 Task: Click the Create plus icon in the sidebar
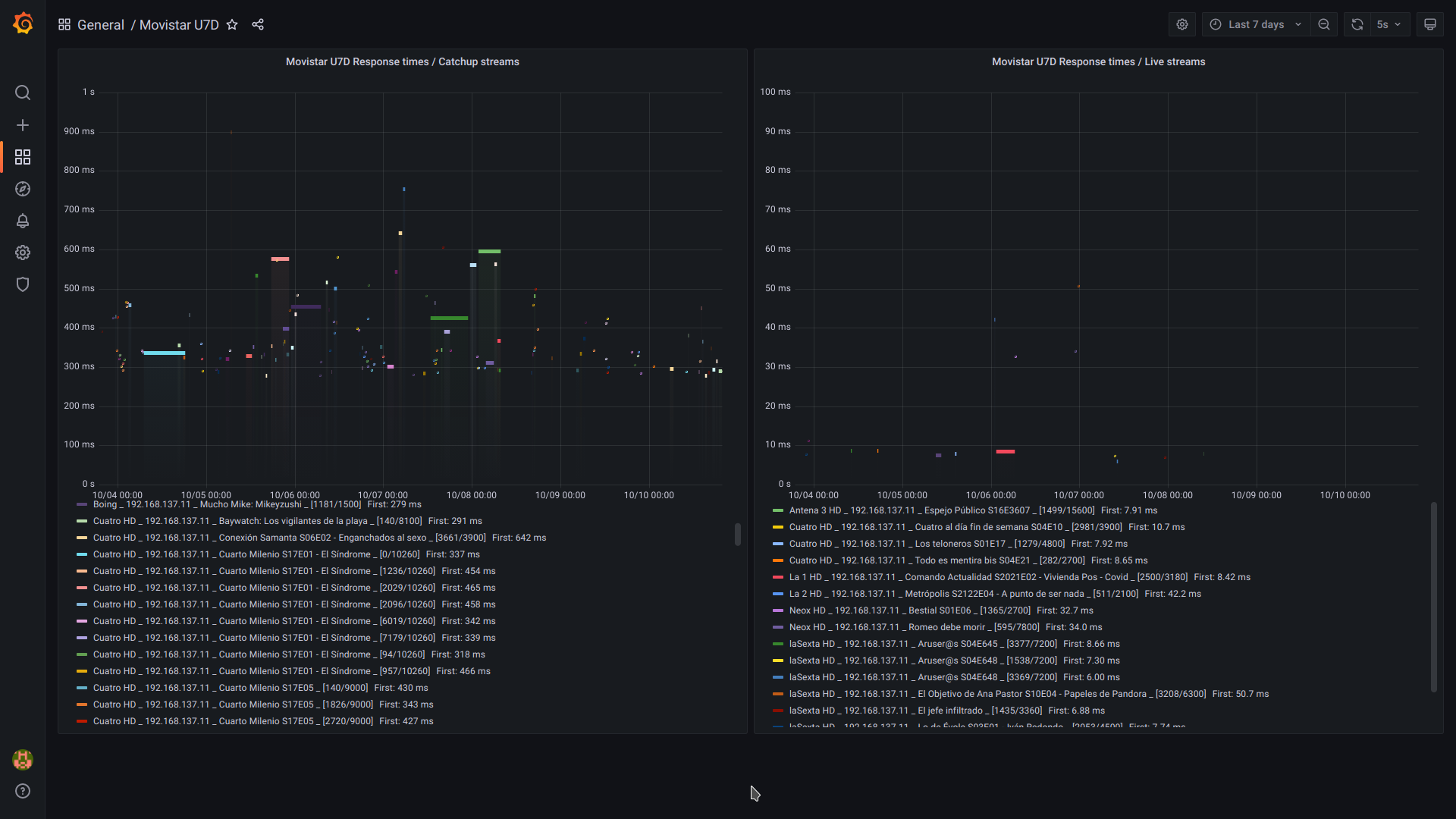[x=23, y=125]
